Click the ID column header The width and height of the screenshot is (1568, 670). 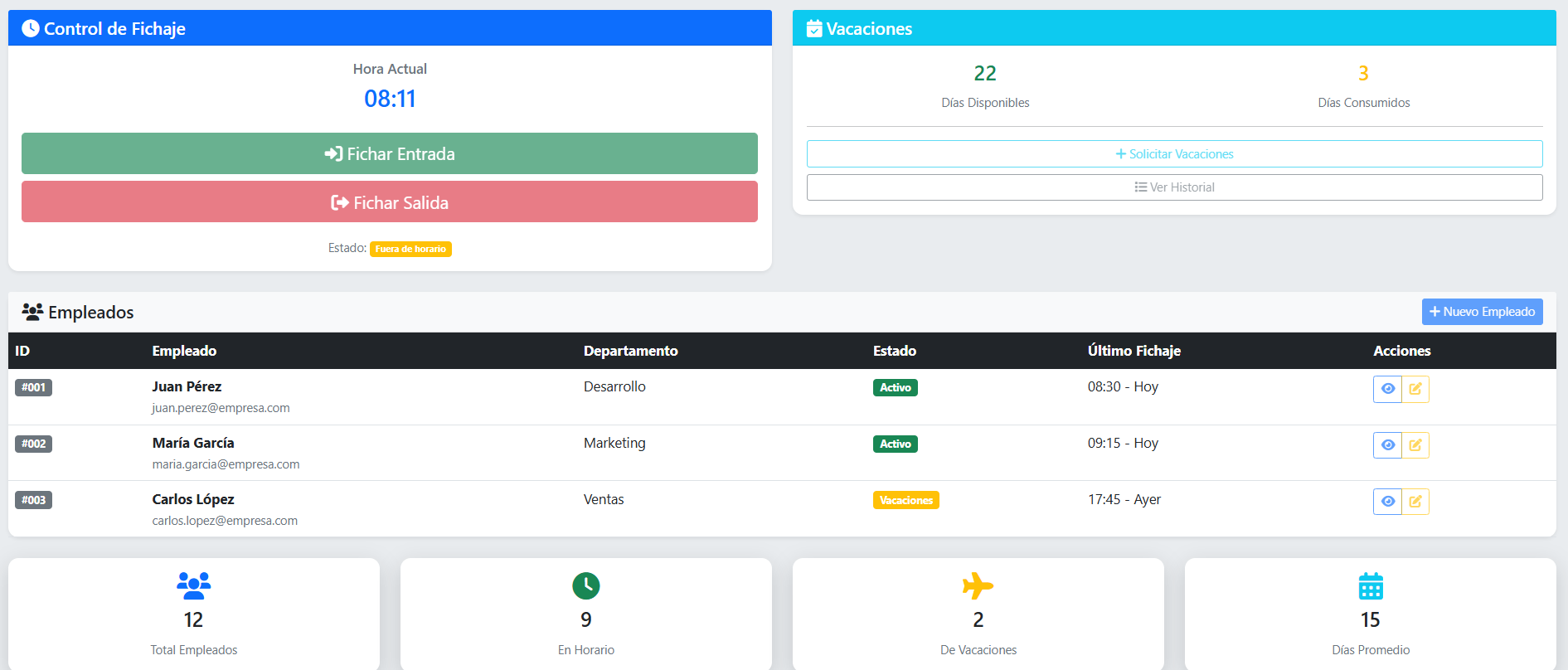tap(22, 351)
